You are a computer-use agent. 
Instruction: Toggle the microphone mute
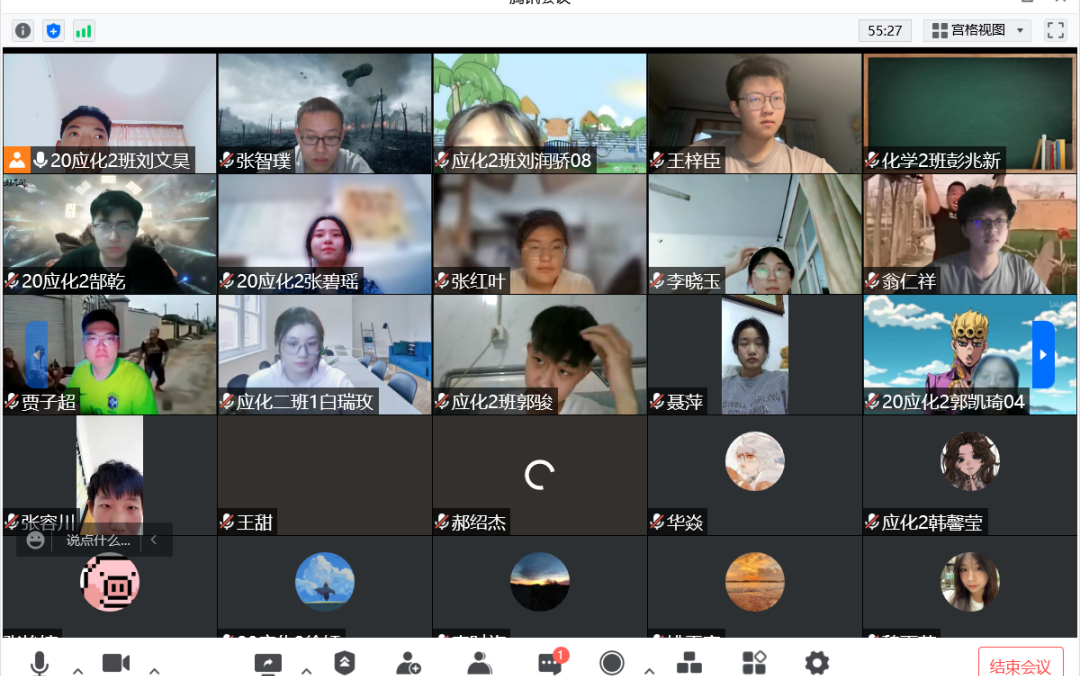coord(40,663)
